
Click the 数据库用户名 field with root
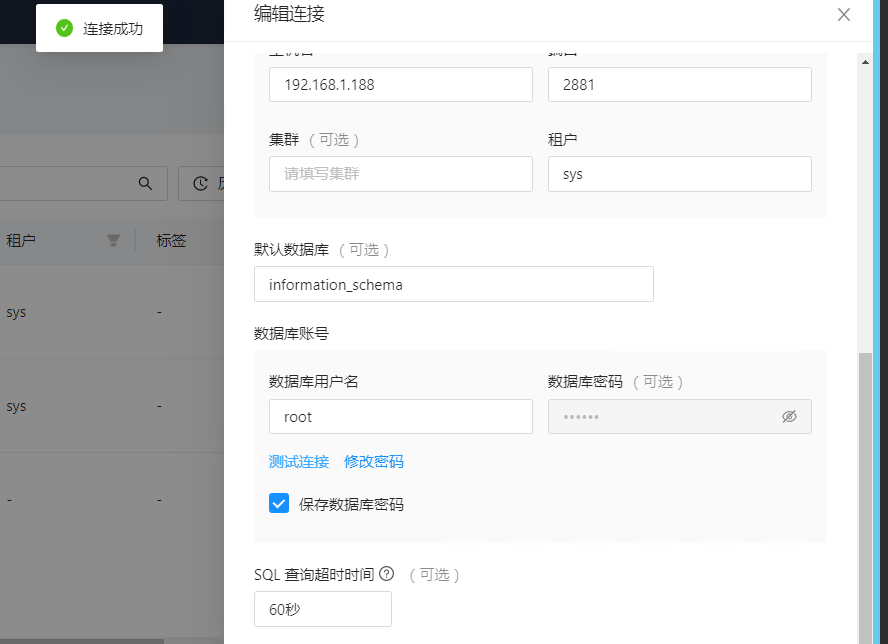coord(400,417)
